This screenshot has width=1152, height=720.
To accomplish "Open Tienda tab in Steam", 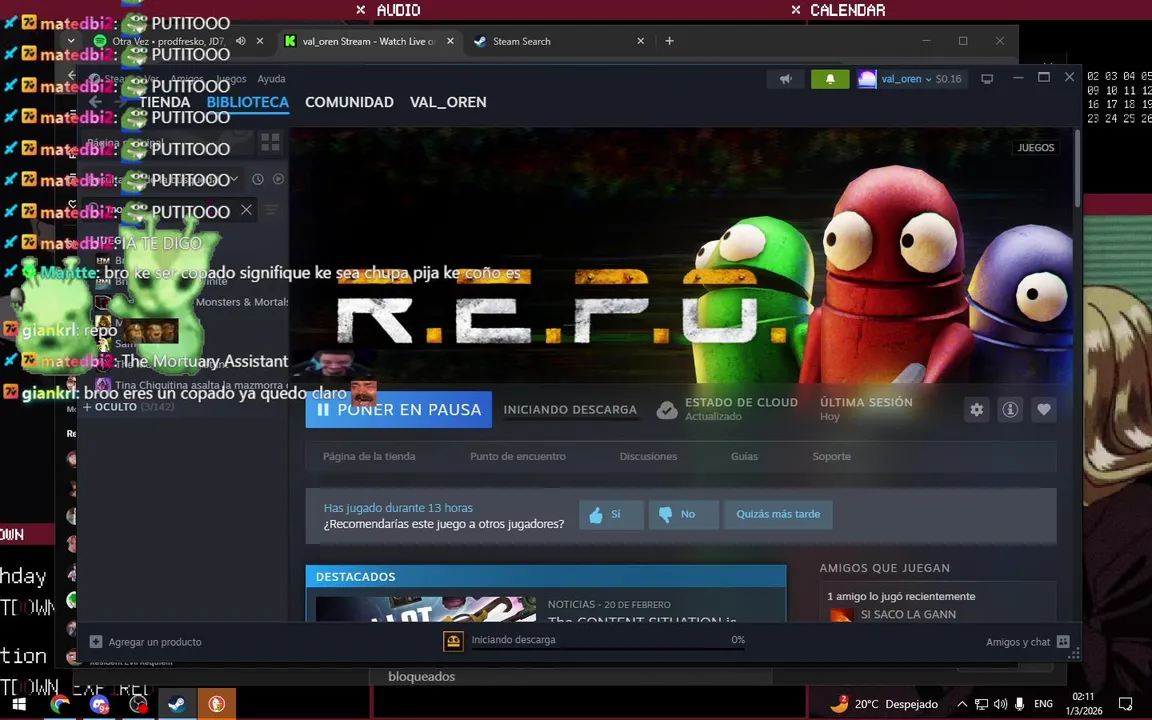I will click(x=165, y=102).
